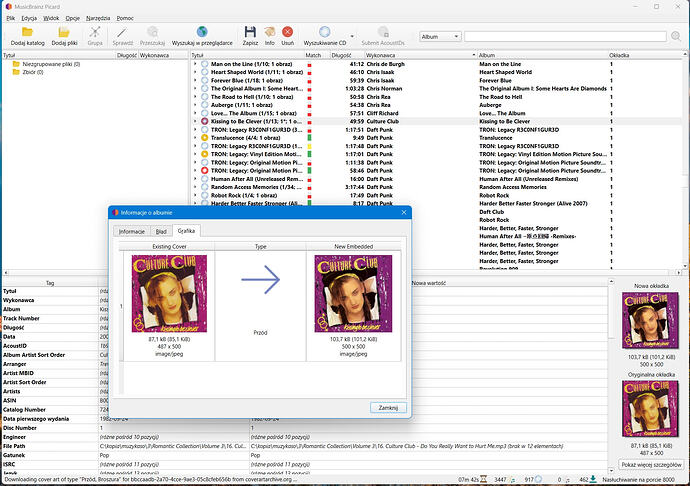Click green match indicator of Vinyl Edition row
Image resolution: width=690 pixels, height=486 pixels.
[x=309, y=154]
